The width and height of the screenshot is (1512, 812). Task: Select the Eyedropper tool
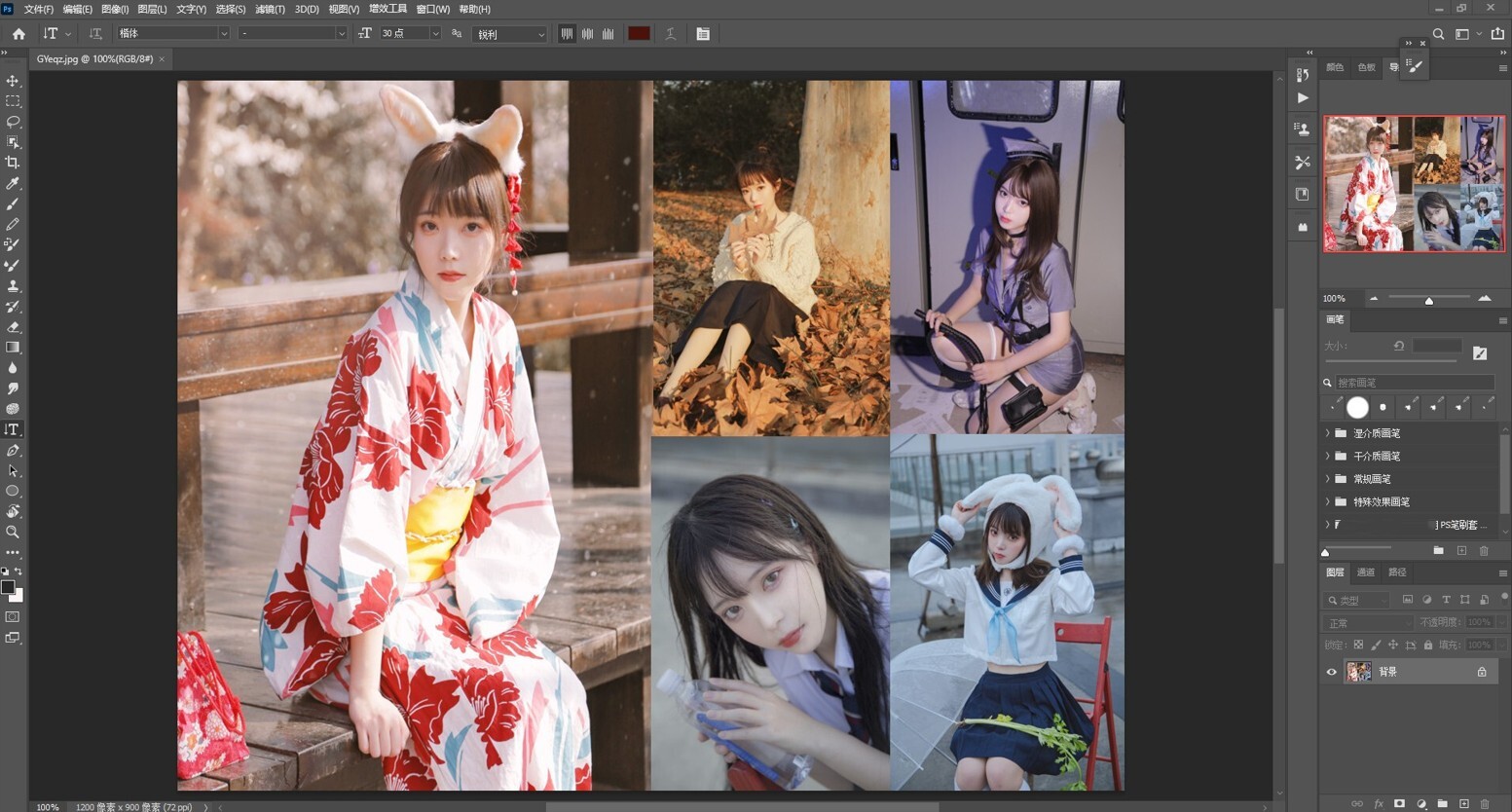tap(13, 183)
